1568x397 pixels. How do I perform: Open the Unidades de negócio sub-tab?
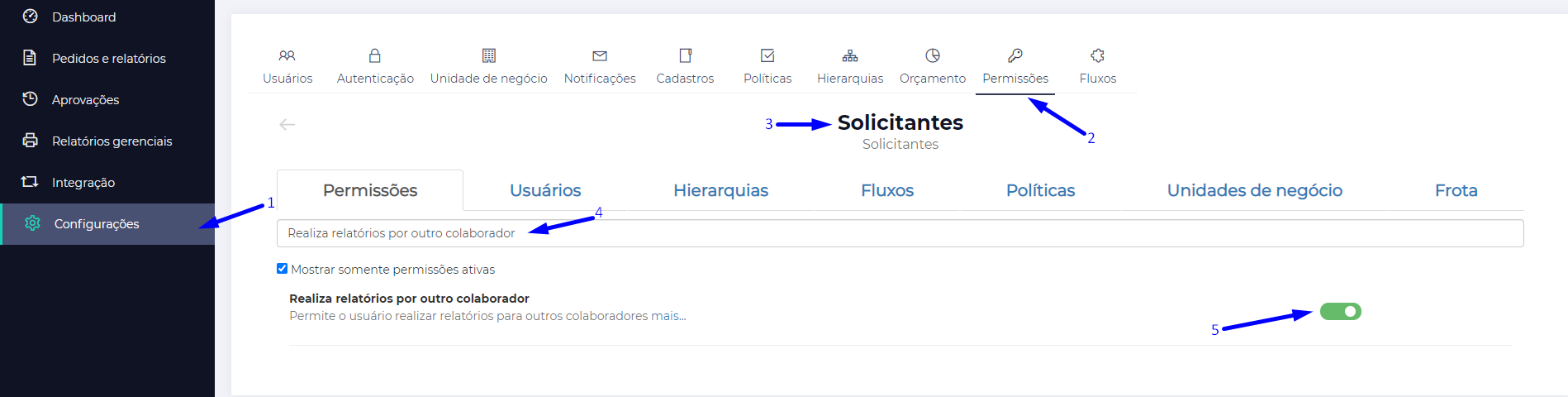(x=1254, y=190)
